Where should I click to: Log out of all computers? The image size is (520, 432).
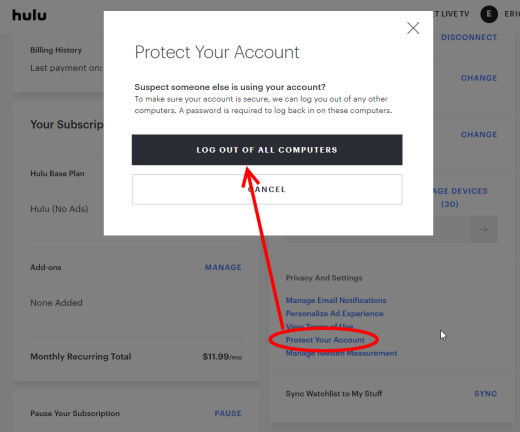(267, 150)
